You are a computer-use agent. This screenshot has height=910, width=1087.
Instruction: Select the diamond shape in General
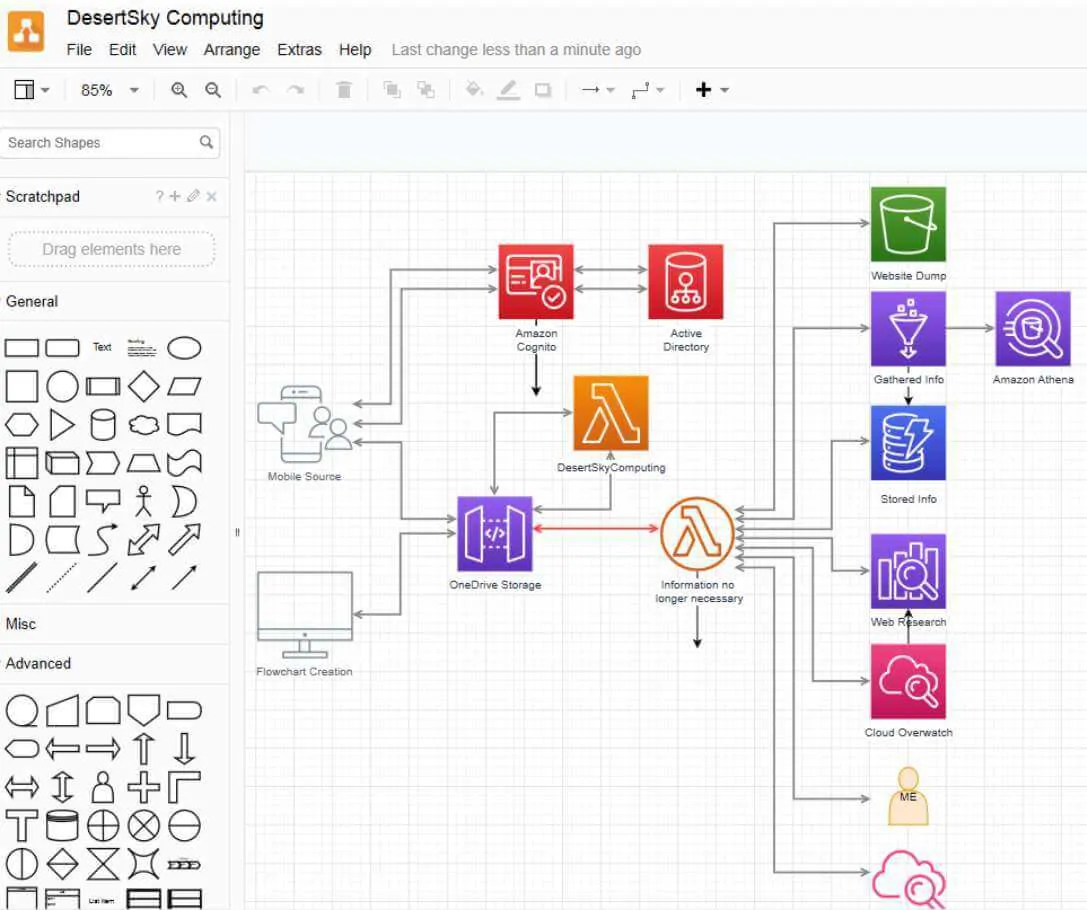144,386
